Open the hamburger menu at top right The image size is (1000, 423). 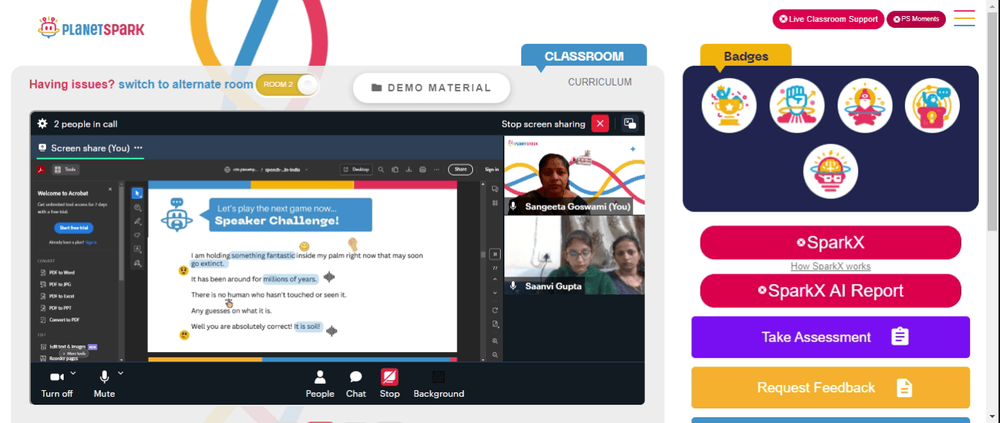[964, 18]
